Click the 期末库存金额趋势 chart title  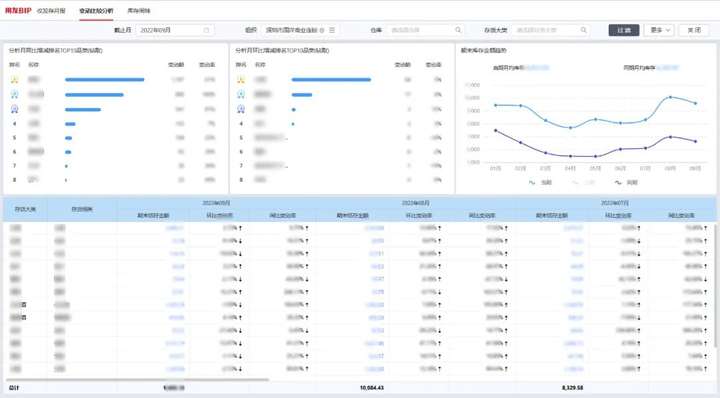coord(484,50)
